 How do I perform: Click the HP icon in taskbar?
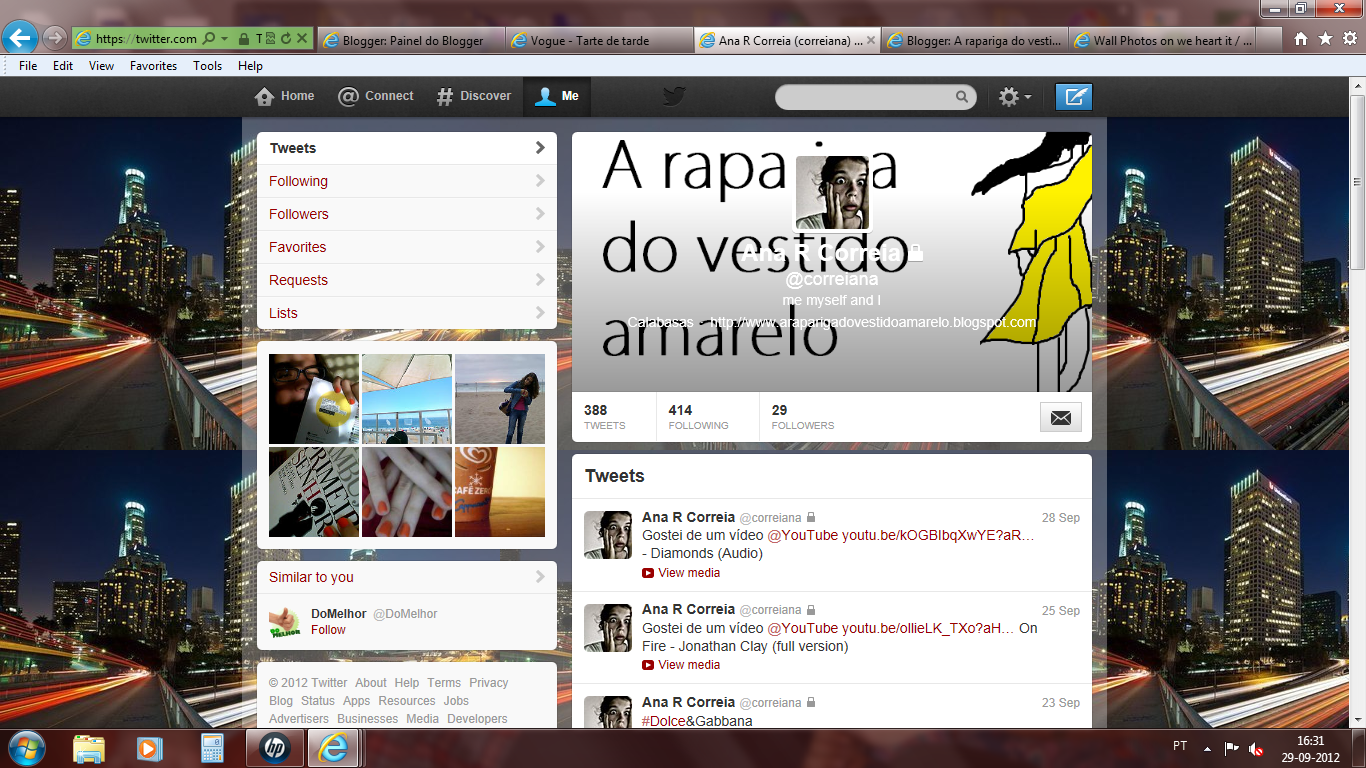click(273, 748)
